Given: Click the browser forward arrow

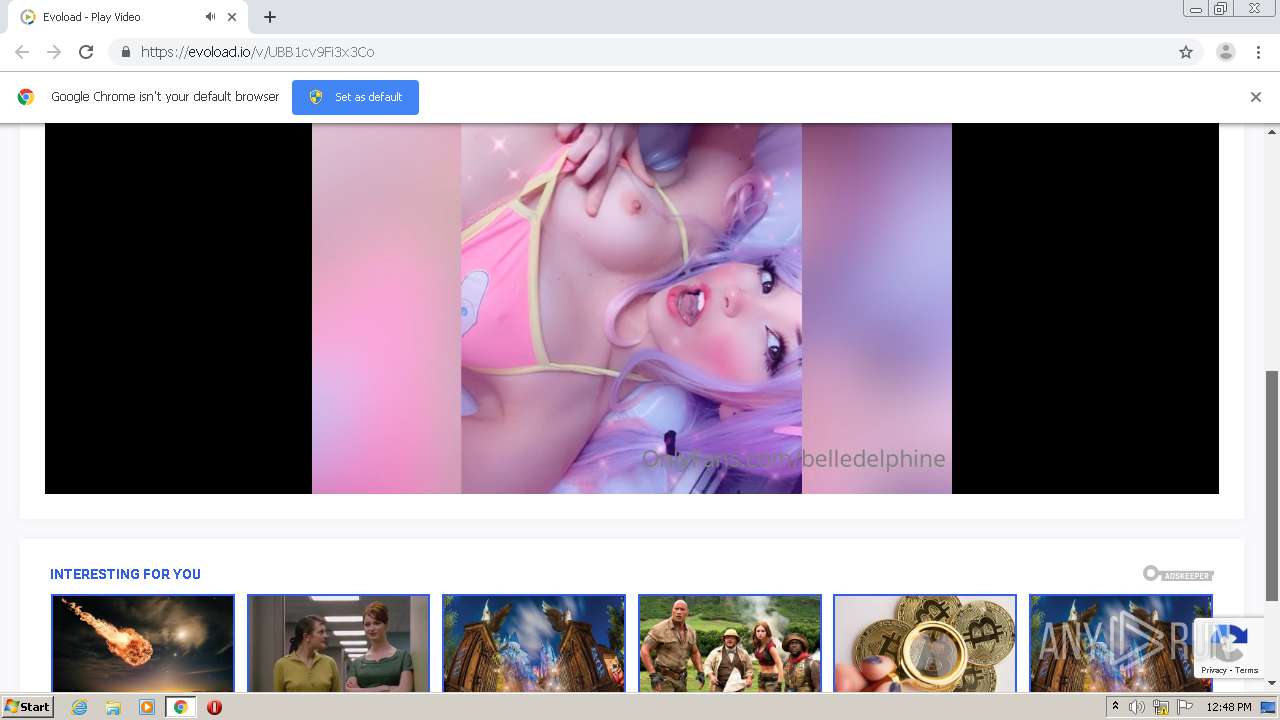Looking at the screenshot, I should click(x=54, y=52).
